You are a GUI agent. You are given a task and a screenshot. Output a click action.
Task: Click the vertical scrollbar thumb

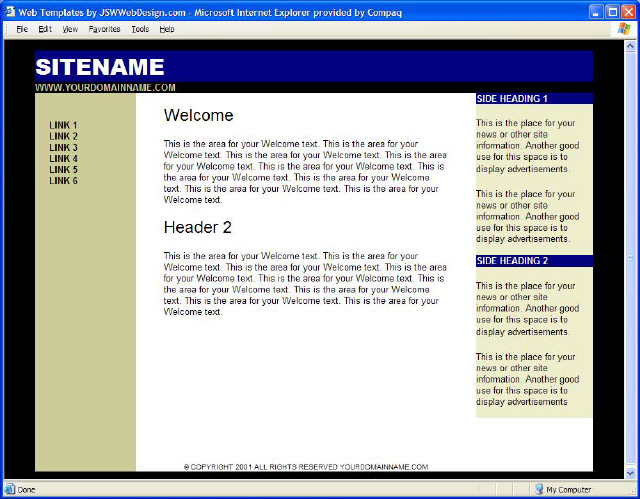[630, 259]
